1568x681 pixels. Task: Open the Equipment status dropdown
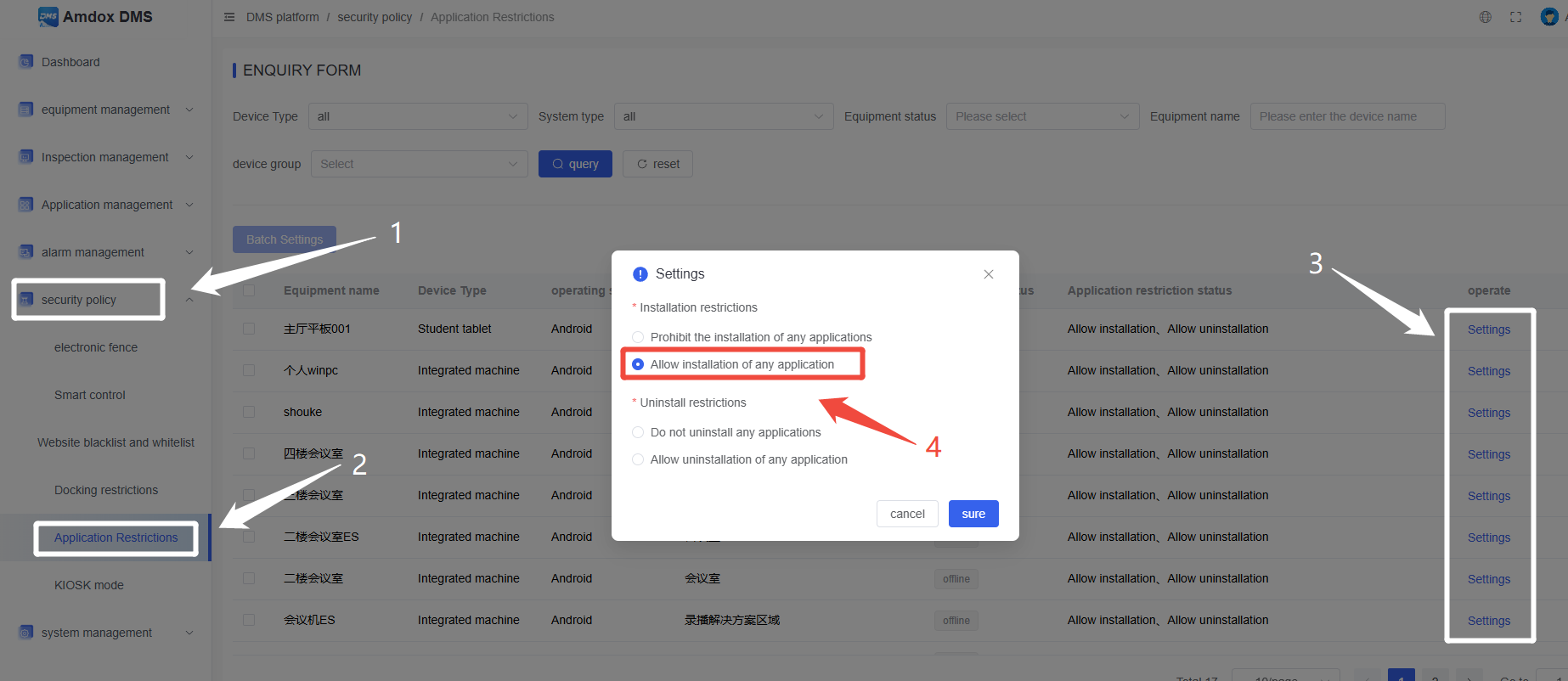(1042, 116)
